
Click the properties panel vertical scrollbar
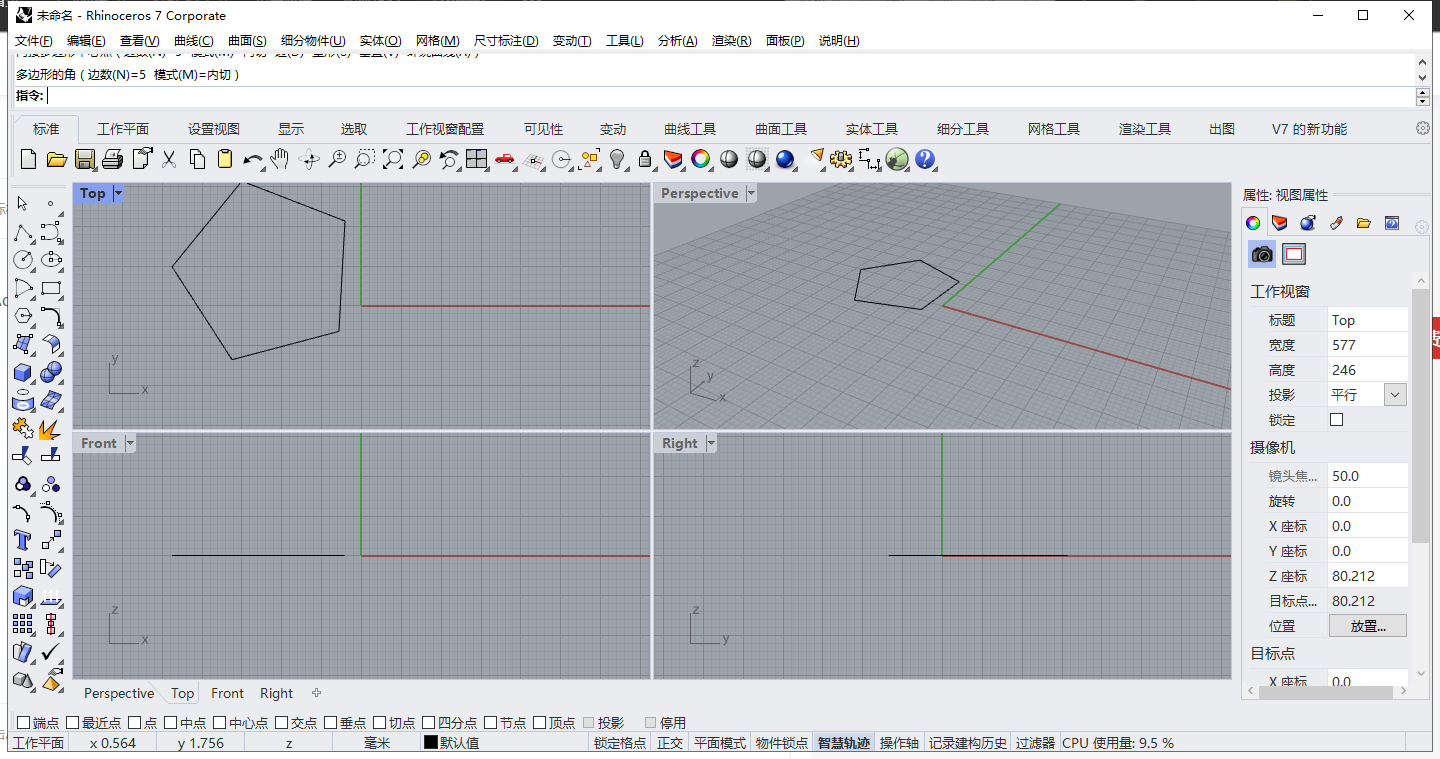(x=1421, y=415)
